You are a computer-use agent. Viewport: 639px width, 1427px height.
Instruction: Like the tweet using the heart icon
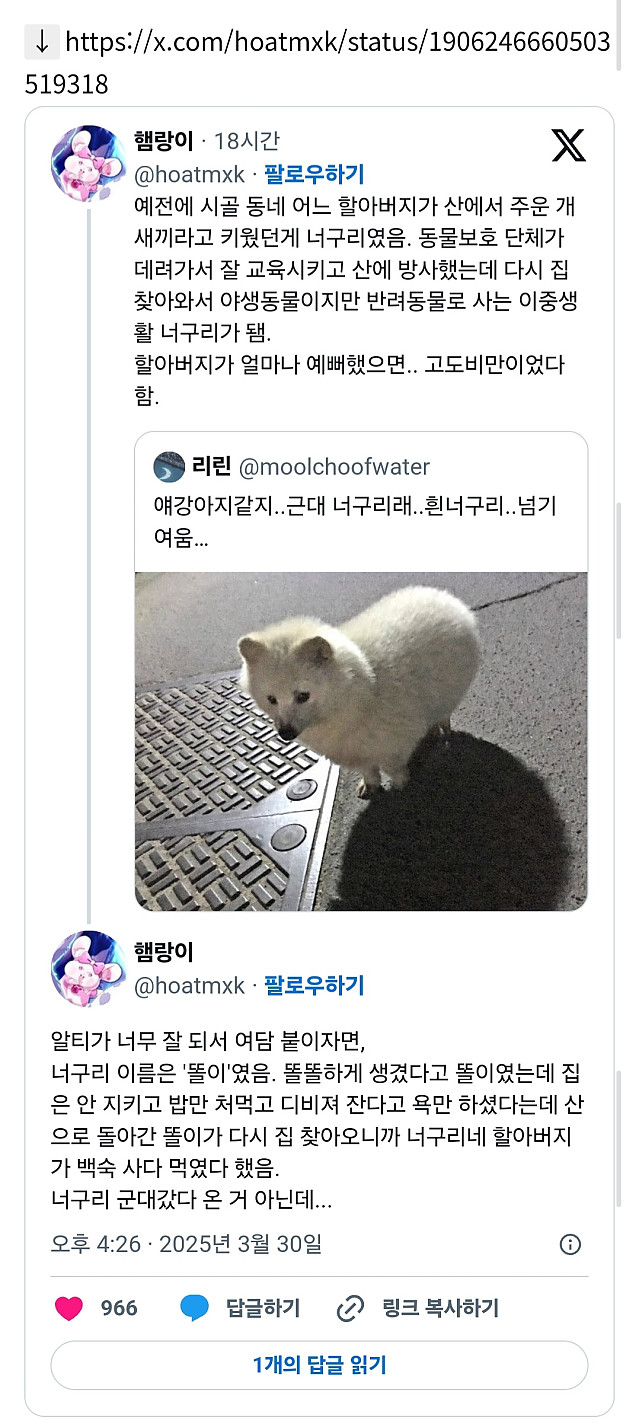pos(68,1306)
